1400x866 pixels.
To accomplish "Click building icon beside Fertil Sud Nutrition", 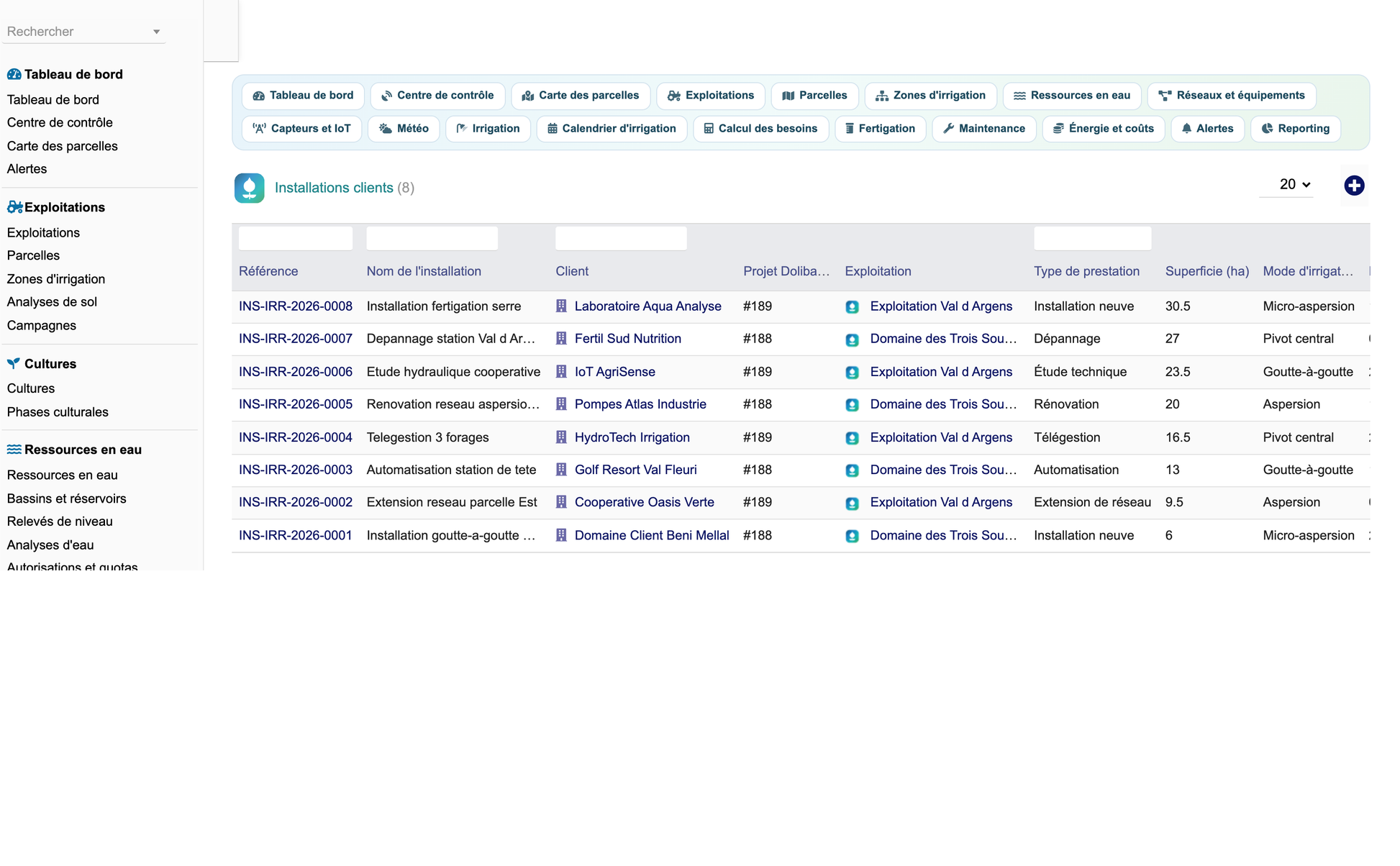I will [x=561, y=338].
